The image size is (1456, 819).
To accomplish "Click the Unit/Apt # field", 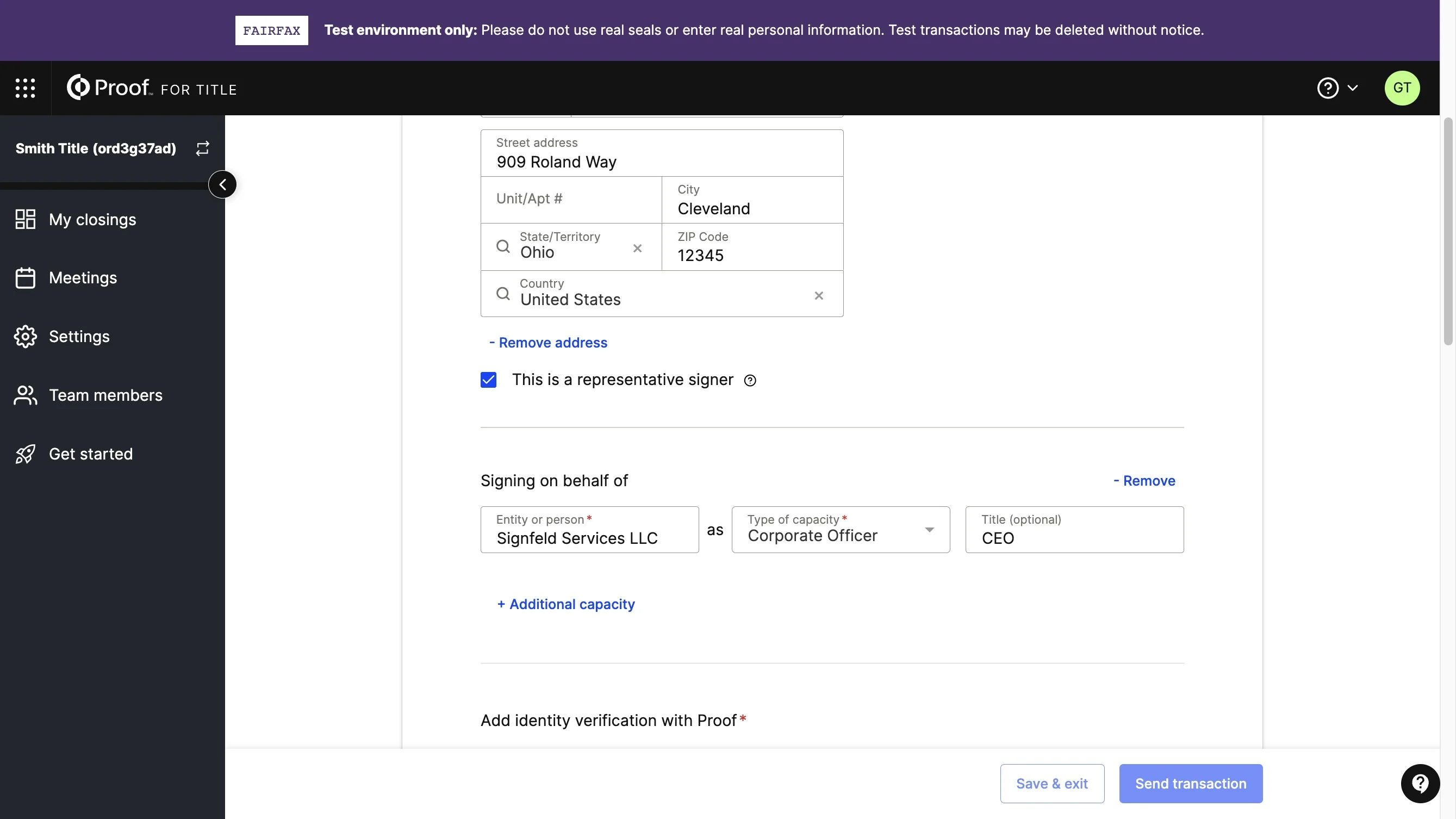I will click(571, 200).
